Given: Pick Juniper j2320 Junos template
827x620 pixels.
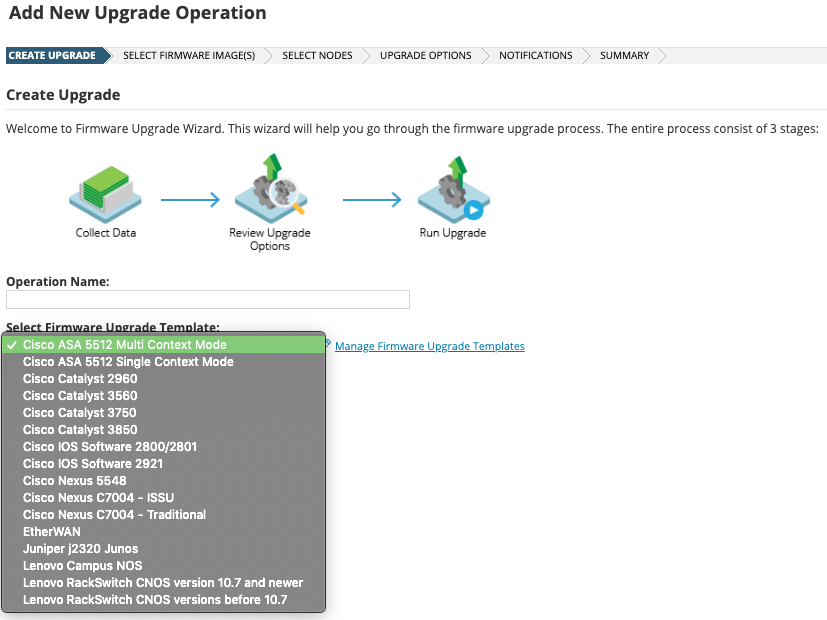Looking at the screenshot, I should [x=164, y=549].
